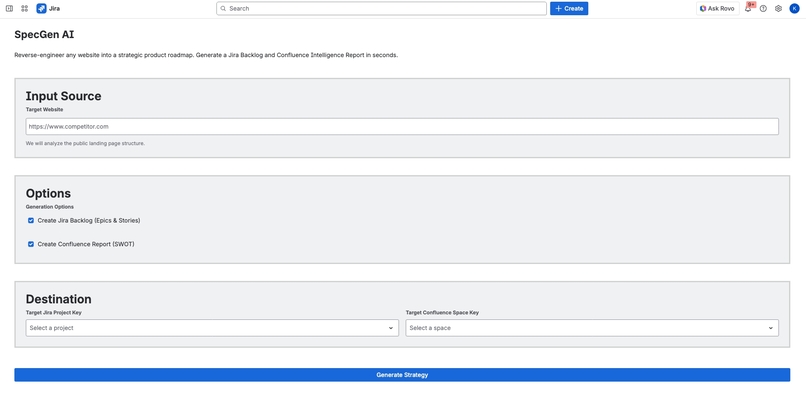Screen dimensions: 806x407
Task: Click the Jira logo
Action: click(x=48, y=8)
